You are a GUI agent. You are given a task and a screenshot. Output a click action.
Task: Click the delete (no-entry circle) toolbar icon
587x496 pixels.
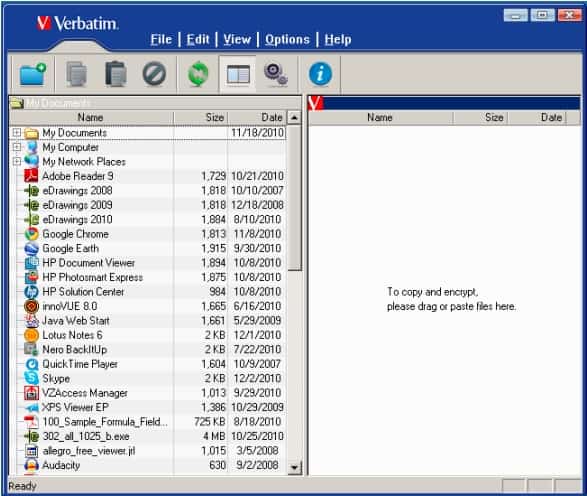(x=154, y=73)
